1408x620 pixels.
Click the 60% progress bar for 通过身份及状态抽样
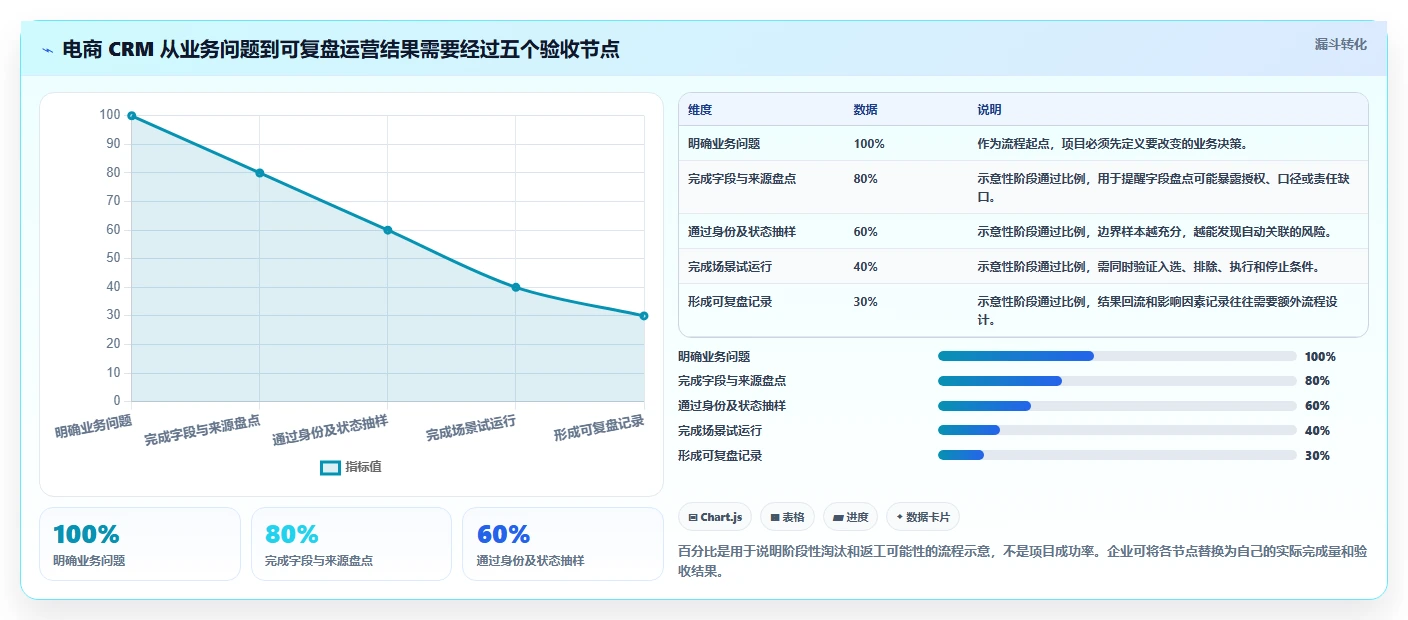(x=1117, y=406)
